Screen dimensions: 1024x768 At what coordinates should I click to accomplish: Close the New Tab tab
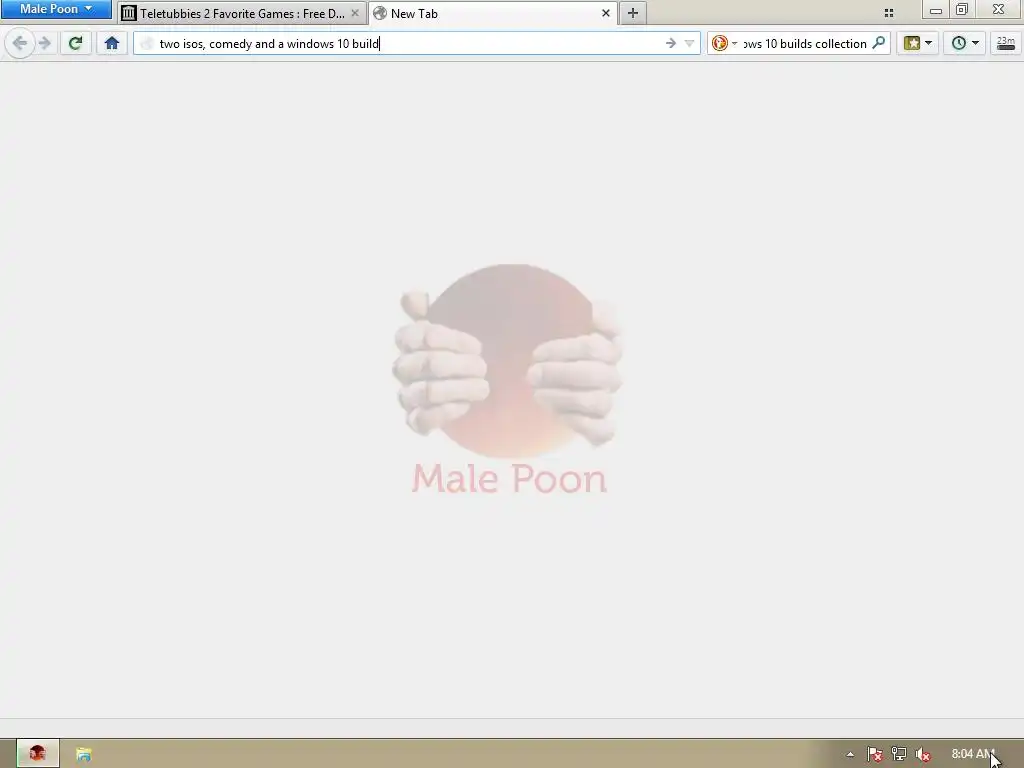click(x=605, y=13)
